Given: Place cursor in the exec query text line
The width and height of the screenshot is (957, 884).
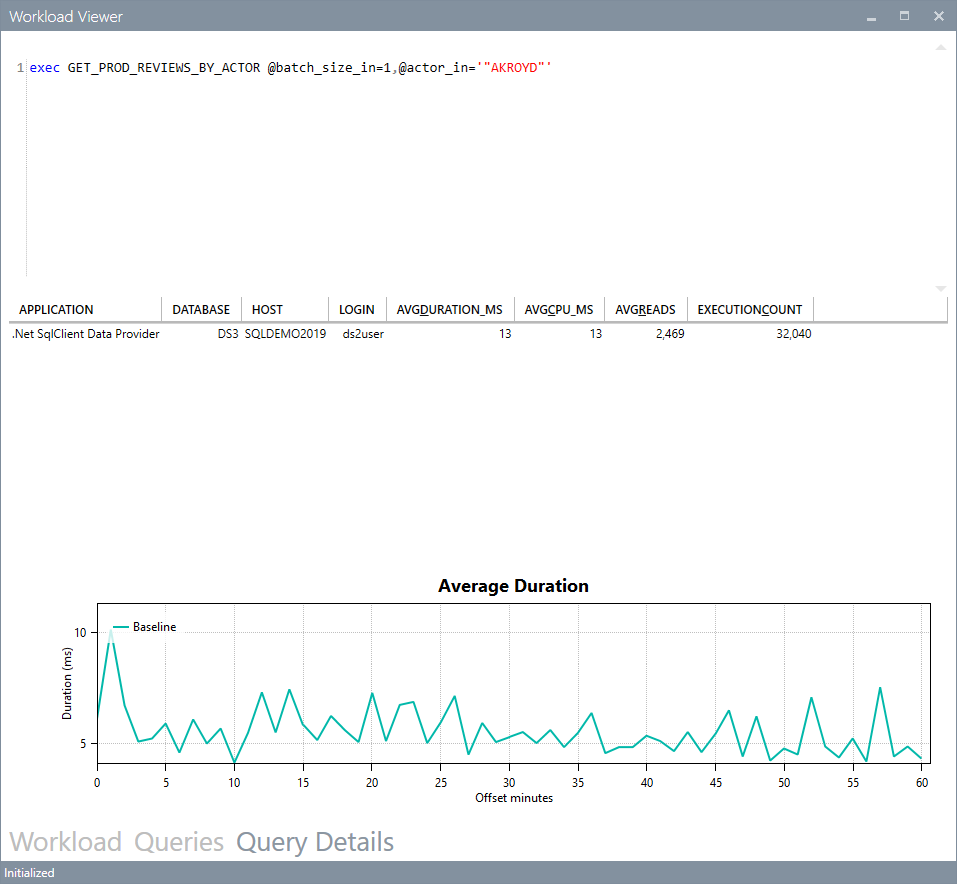Looking at the screenshot, I should click(x=291, y=68).
